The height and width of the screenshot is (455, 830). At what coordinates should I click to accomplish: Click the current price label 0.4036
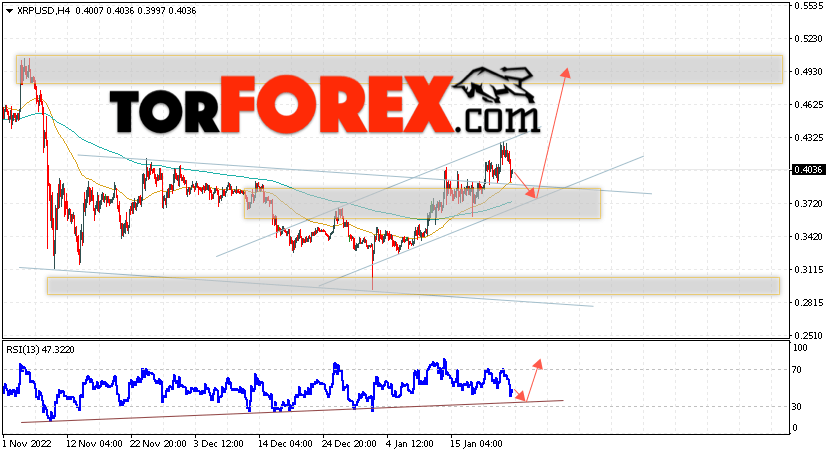tap(809, 170)
